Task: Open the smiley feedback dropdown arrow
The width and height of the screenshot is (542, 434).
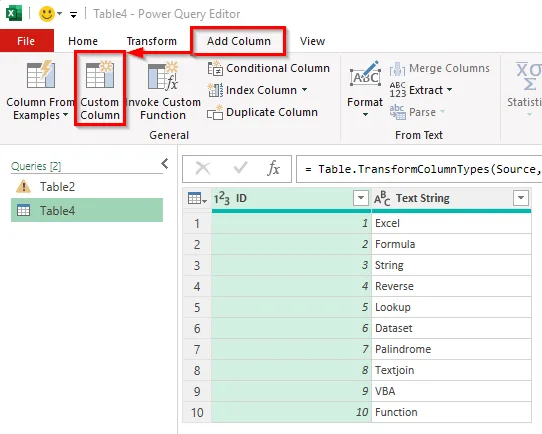Action: 59,14
